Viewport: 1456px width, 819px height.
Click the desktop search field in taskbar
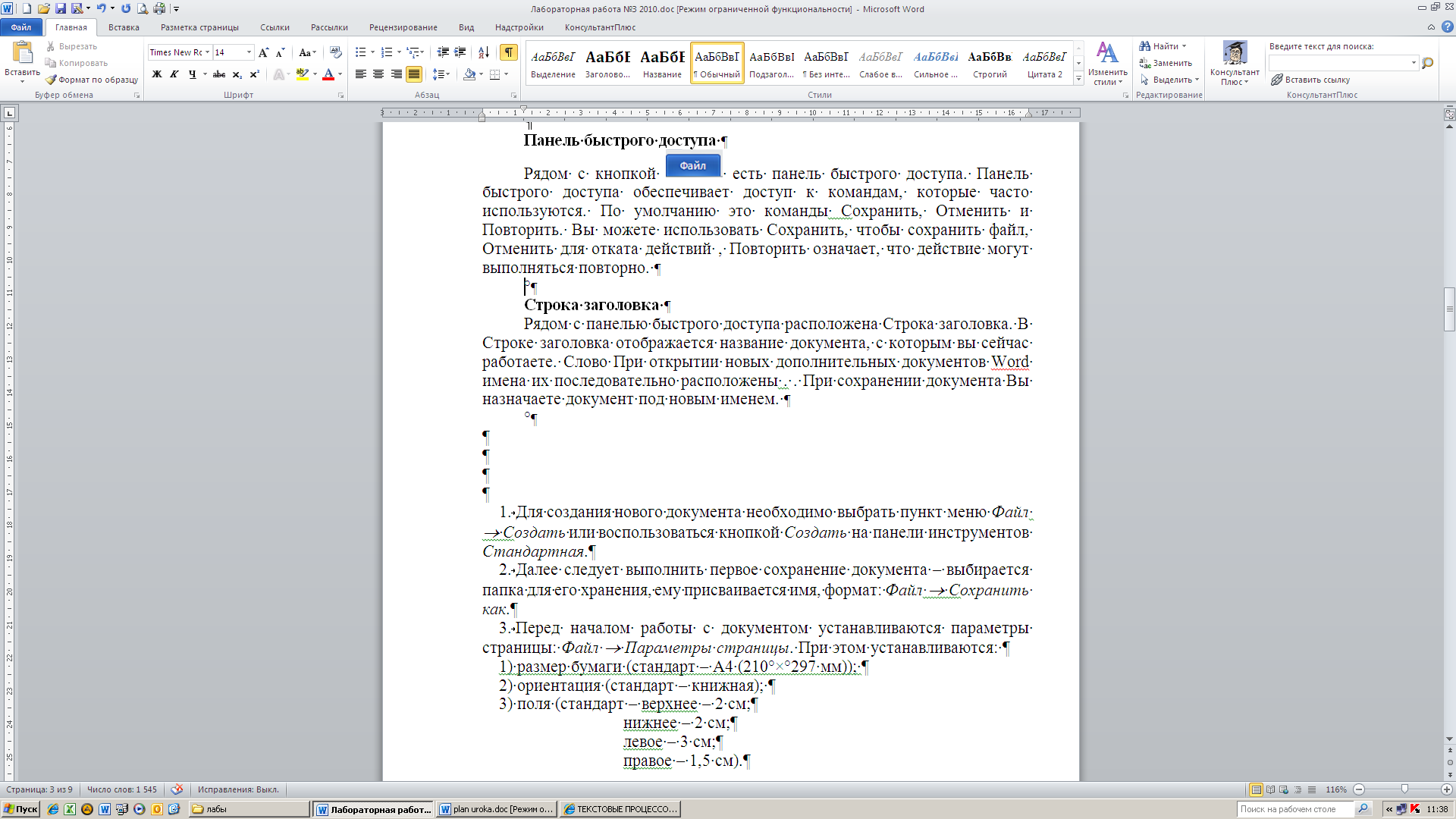[1295, 809]
